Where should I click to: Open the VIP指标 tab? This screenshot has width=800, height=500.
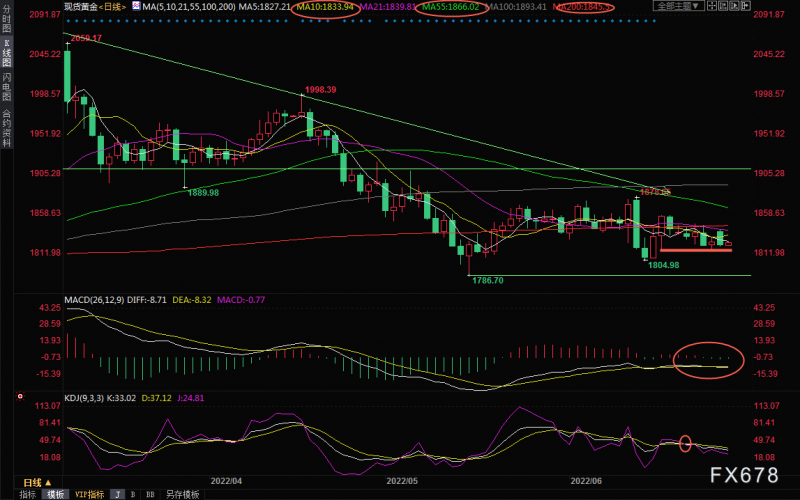pos(88,494)
